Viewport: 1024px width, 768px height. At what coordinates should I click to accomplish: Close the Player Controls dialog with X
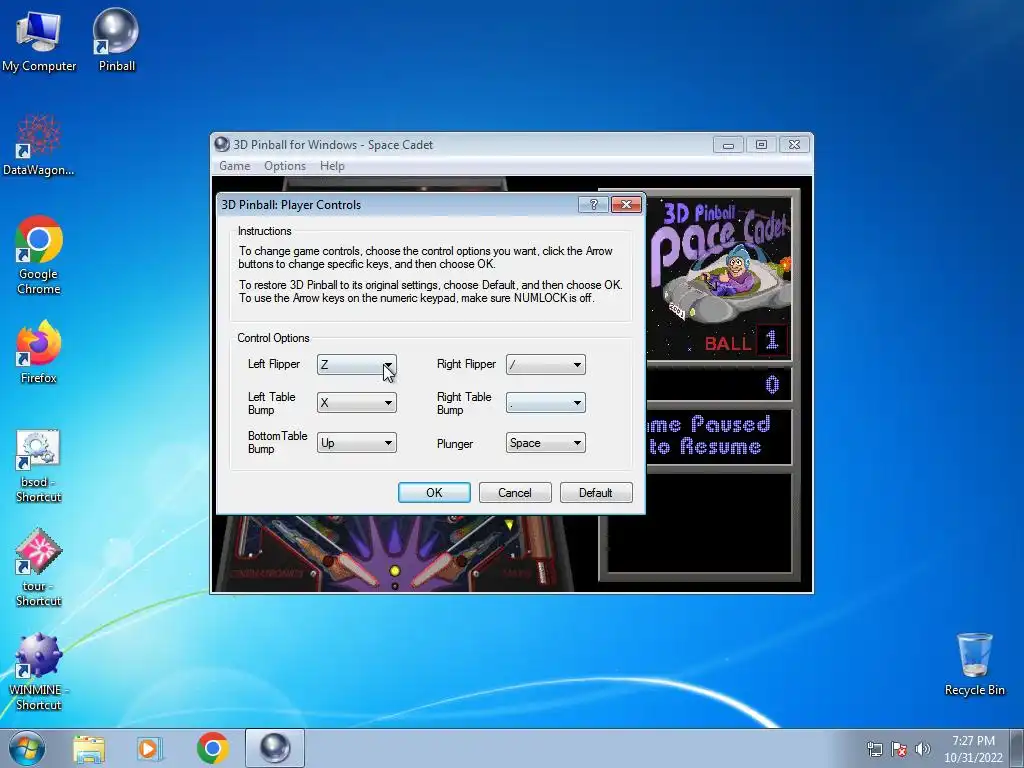pyautogui.click(x=626, y=204)
